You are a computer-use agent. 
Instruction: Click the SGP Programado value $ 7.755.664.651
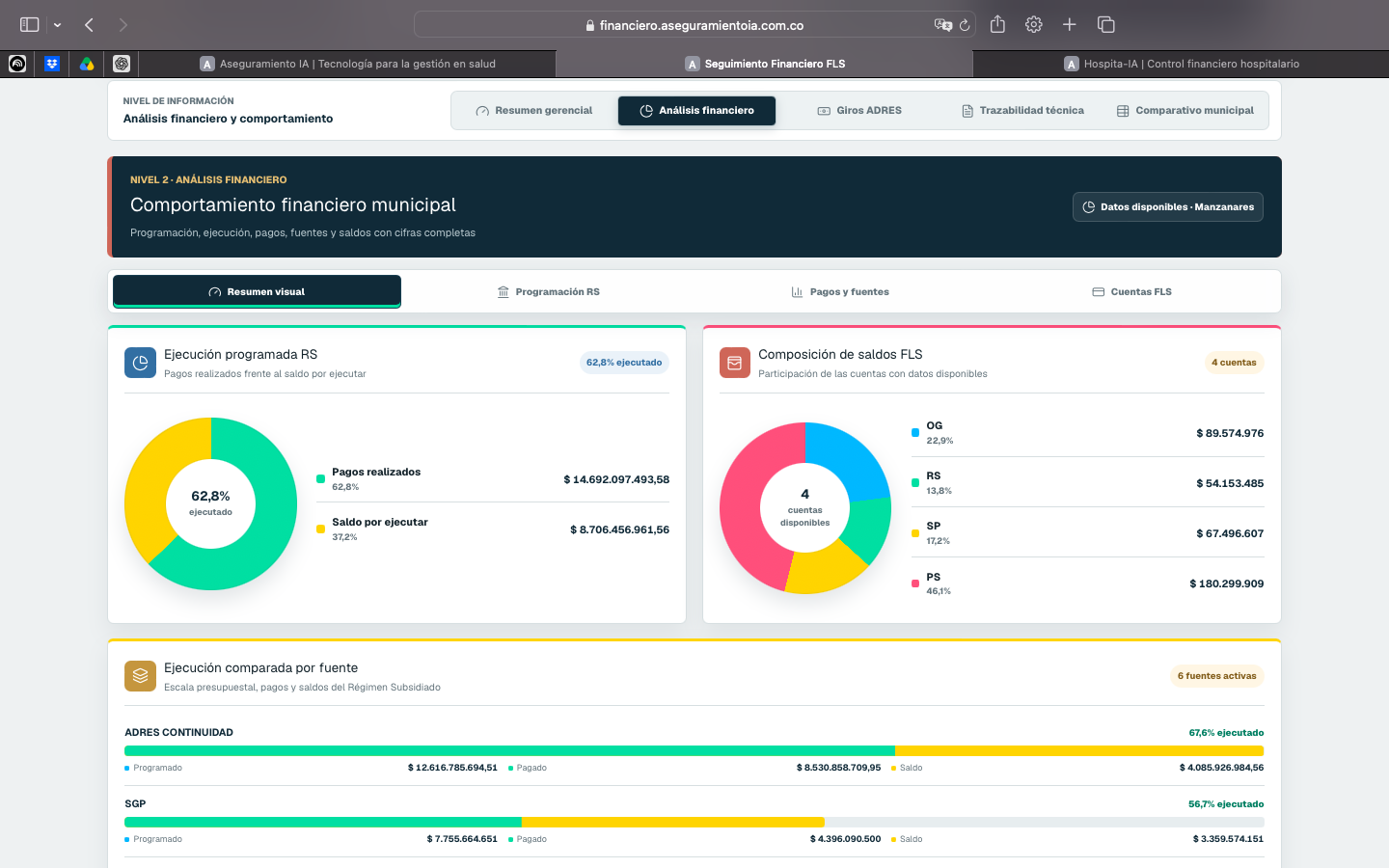point(462,839)
